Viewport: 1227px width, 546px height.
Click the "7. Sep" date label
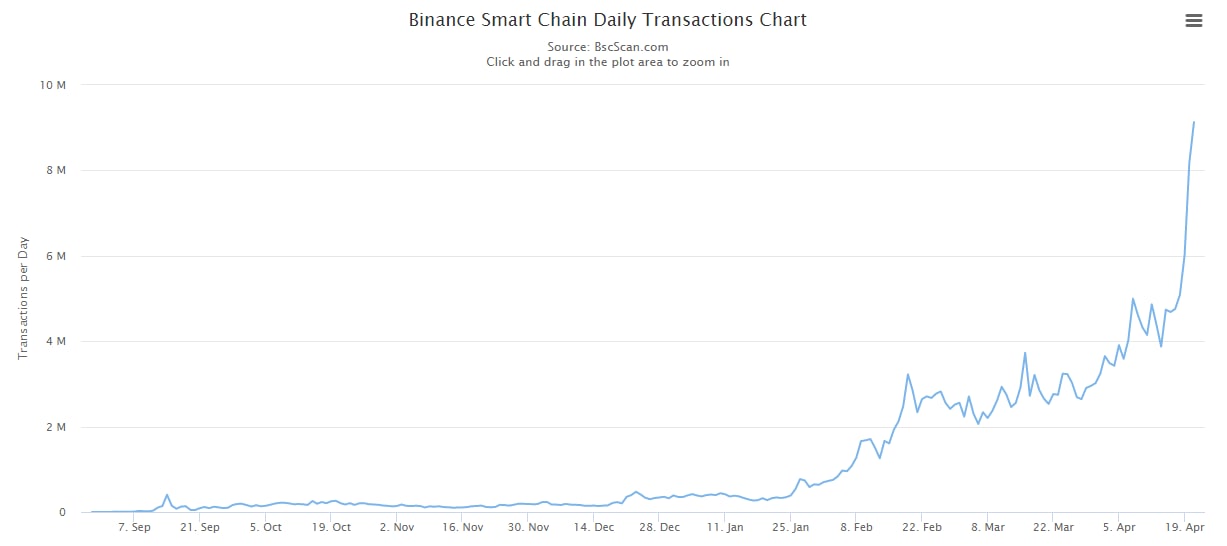[135, 528]
